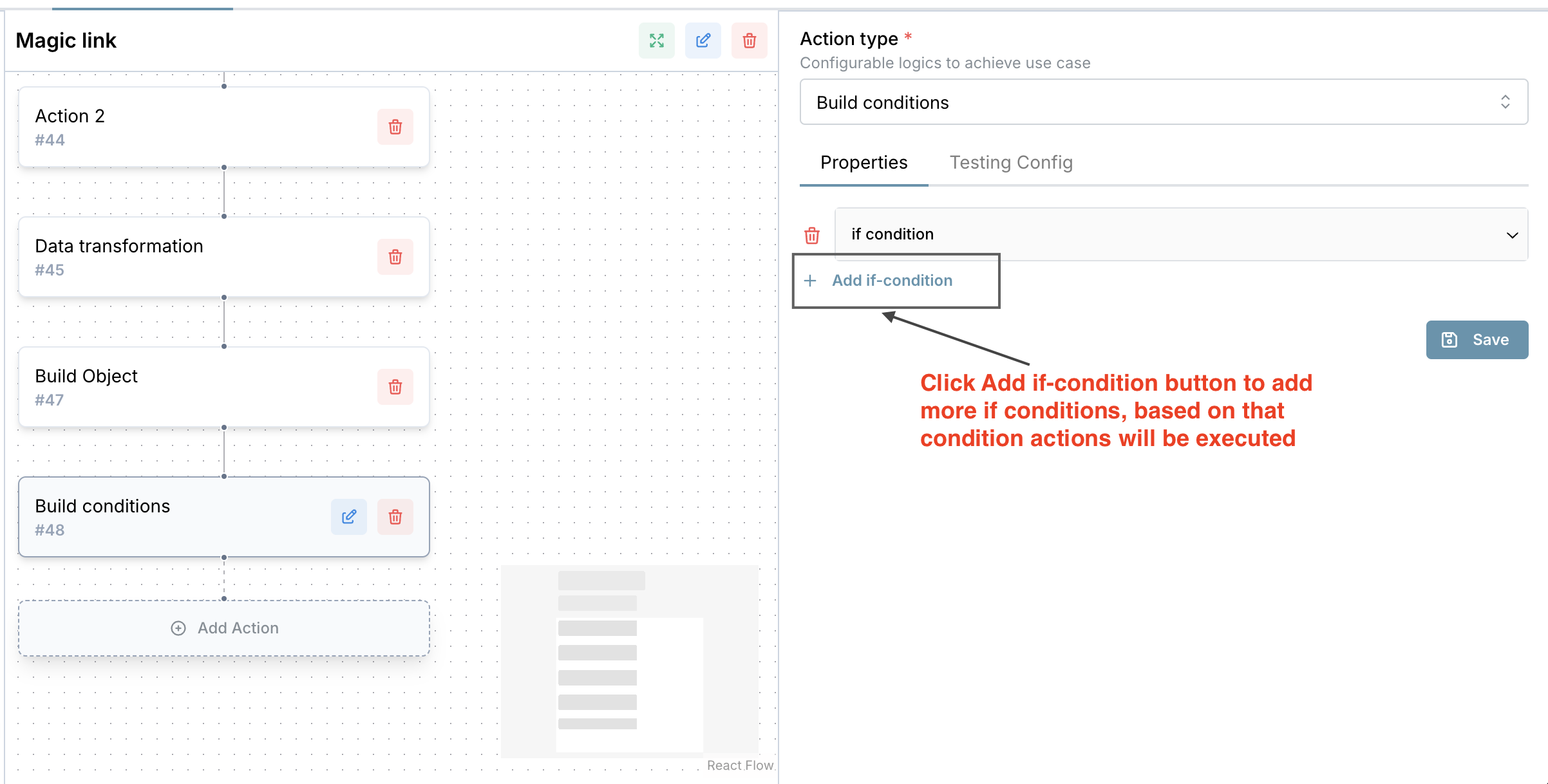Click the chevron on if condition
The height and width of the screenshot is (784, 1548).
coord(1512,235)
